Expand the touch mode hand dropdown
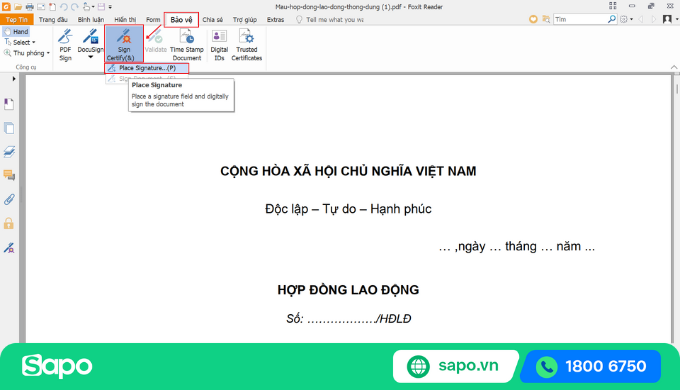This screenshot has width=680, height=390. coord(93,7)
